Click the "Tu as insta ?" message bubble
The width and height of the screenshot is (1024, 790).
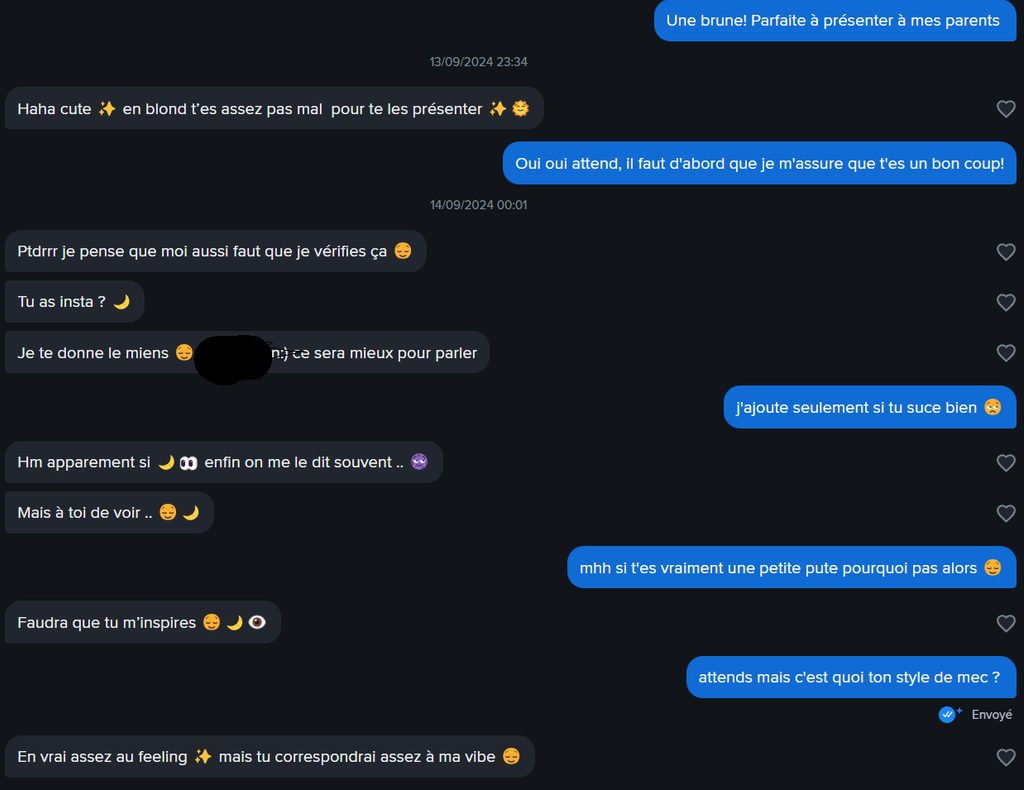pyautogui.click(x=74, y=302)
